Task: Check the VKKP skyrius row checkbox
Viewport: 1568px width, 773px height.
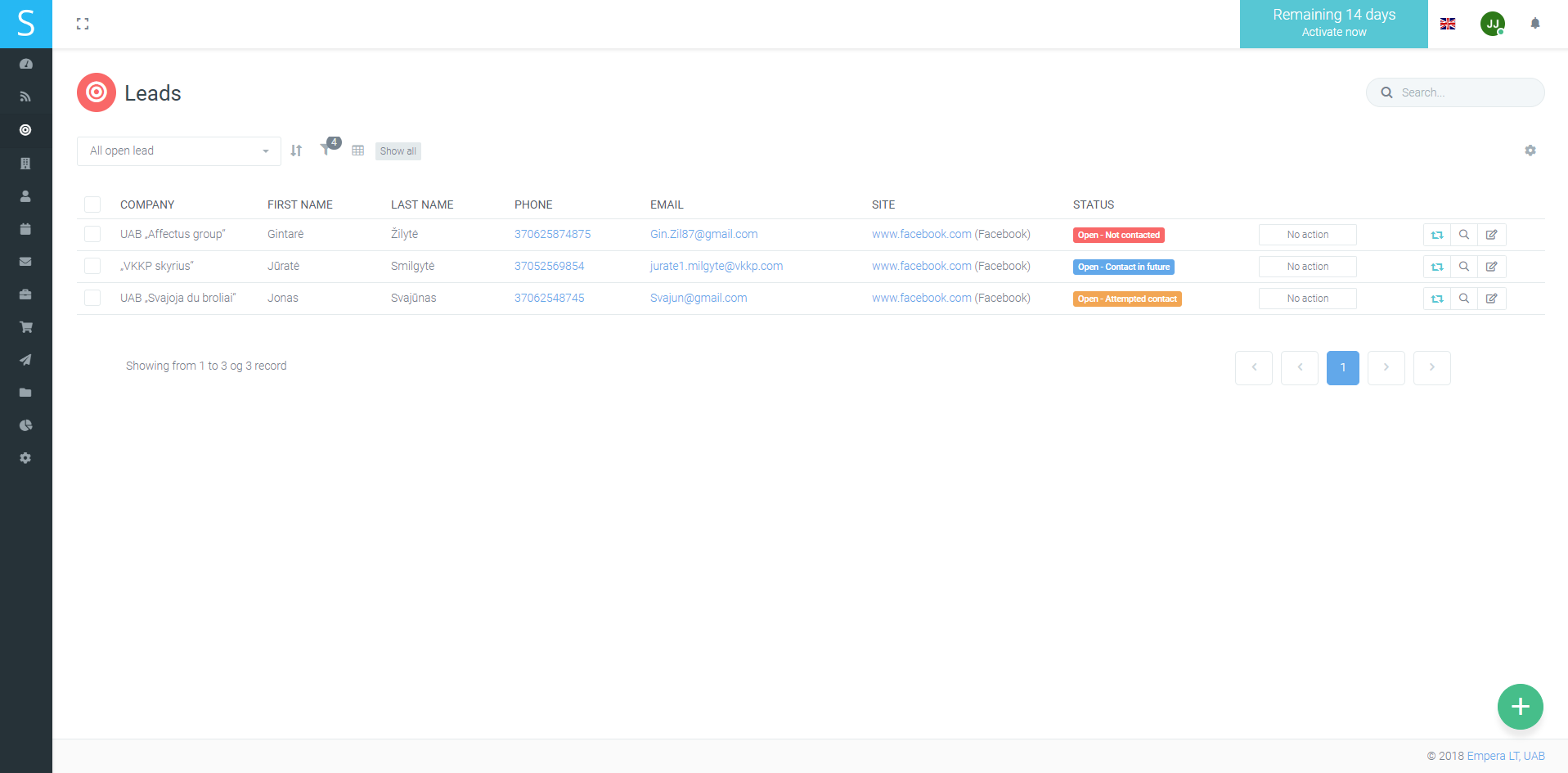Action: point(92,266)
